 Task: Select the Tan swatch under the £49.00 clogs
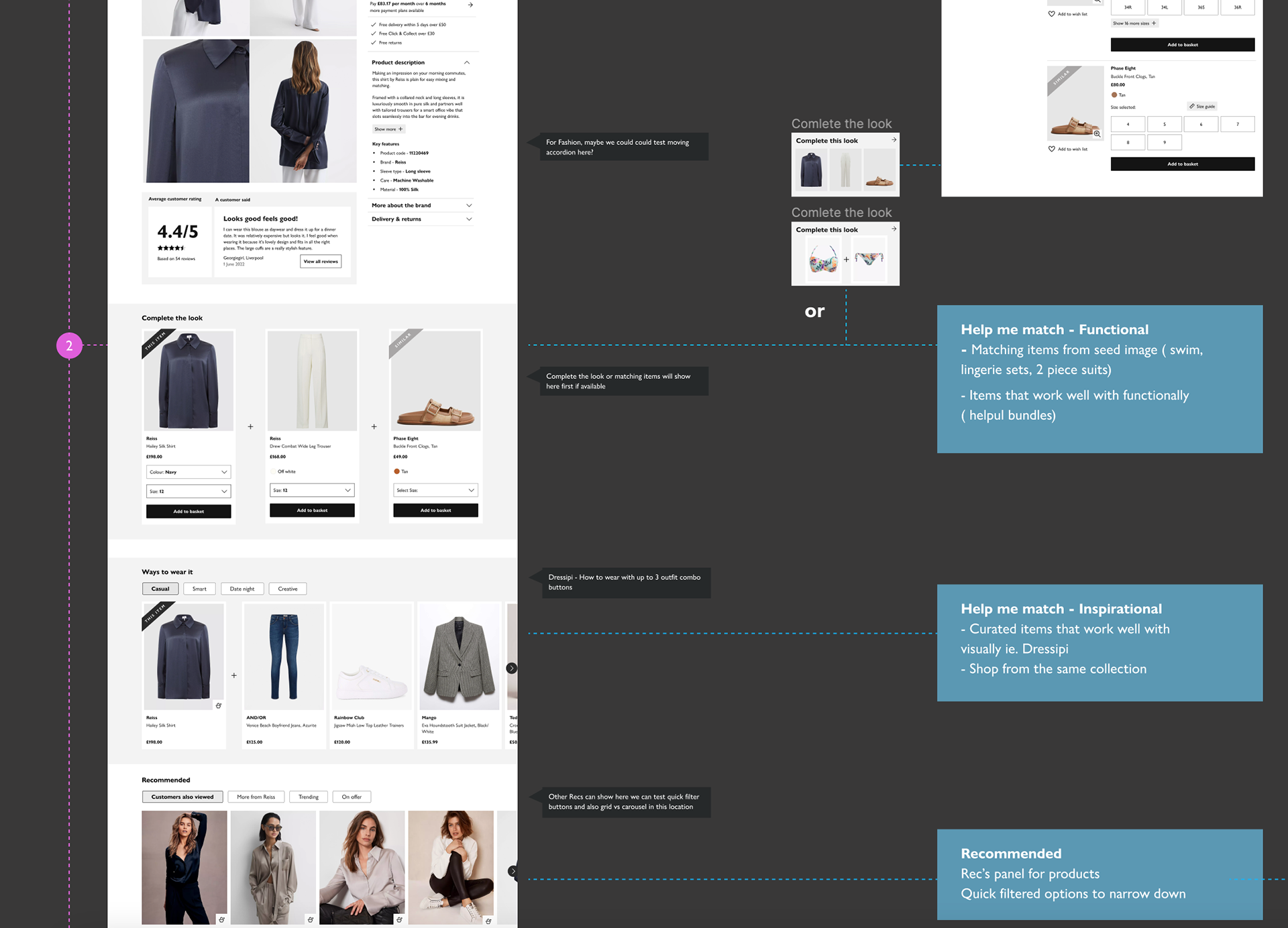coord(396,471)
